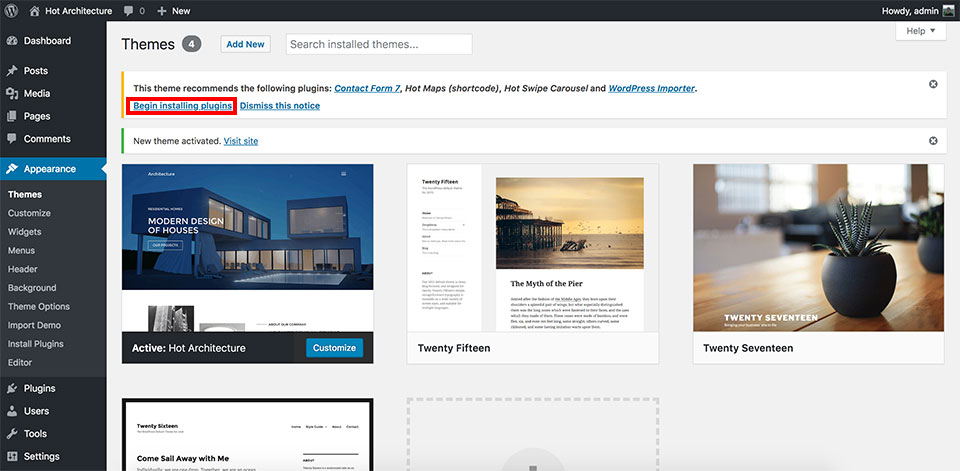Screen dimensions: 960x471
Task: Click the Settings sliders icon
Action: pyautogui.click(x=12, y=456)
